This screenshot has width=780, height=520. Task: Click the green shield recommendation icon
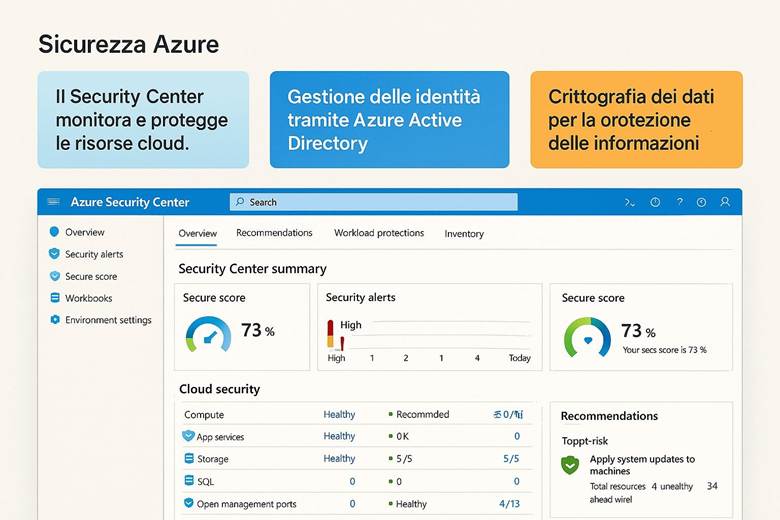pos(570,465)
